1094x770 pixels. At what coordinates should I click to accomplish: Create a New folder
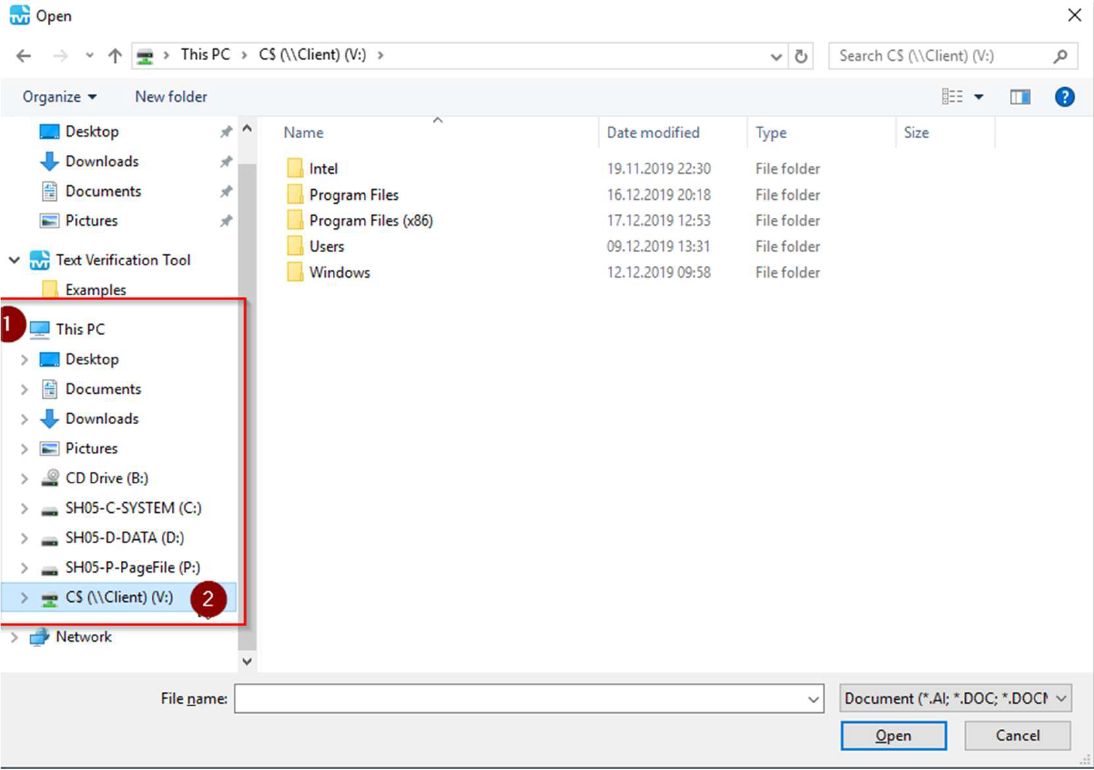[x=170, y=96]
